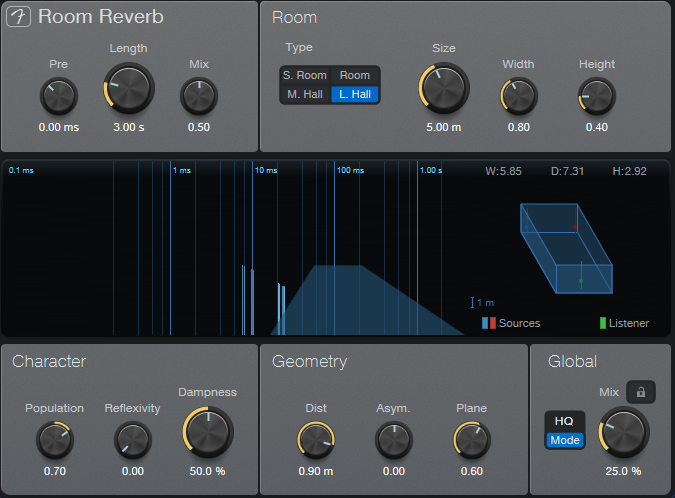Select the S. Room type

click(304, 75)
